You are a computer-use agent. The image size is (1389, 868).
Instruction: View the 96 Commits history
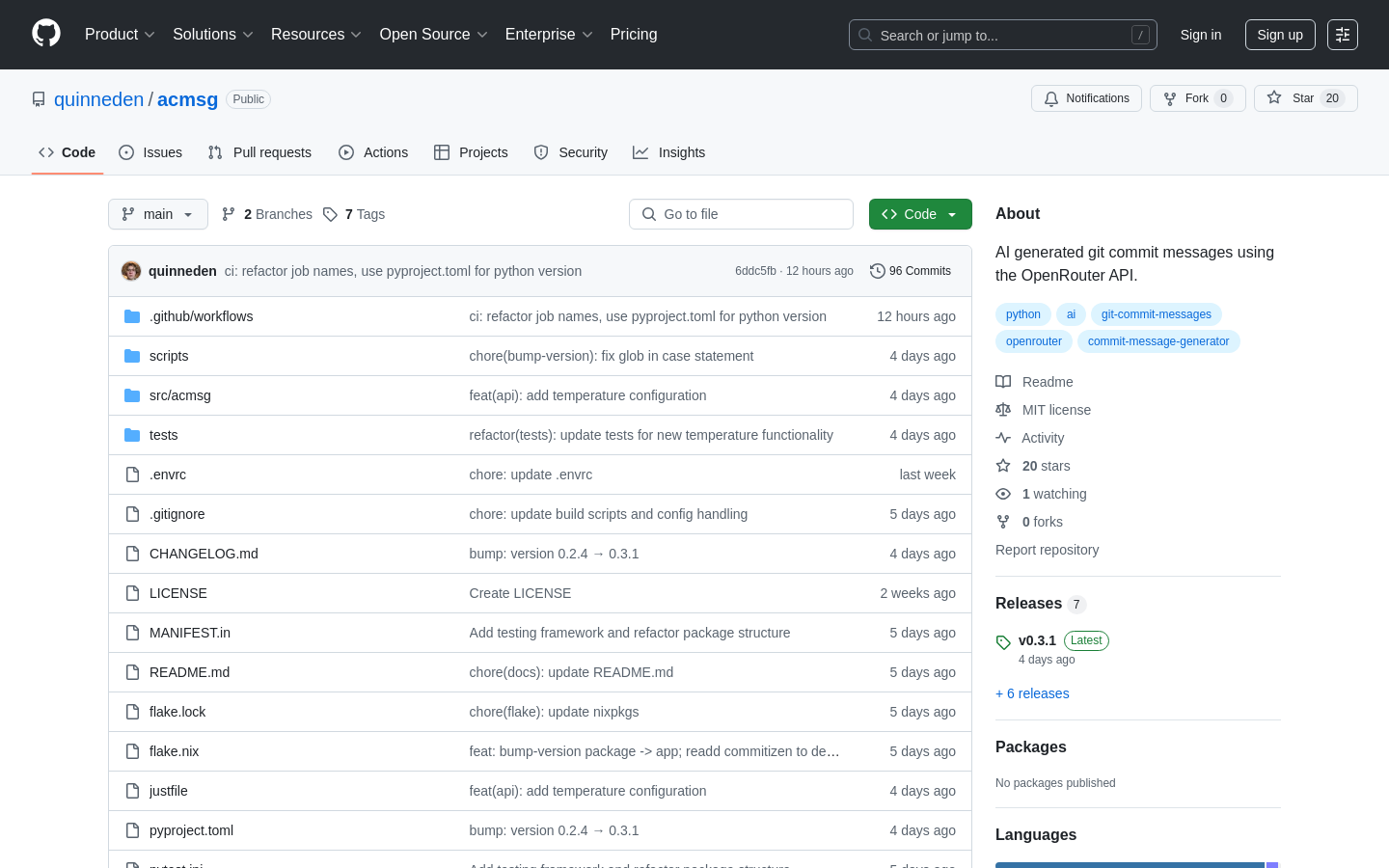(x=911, y=271)
